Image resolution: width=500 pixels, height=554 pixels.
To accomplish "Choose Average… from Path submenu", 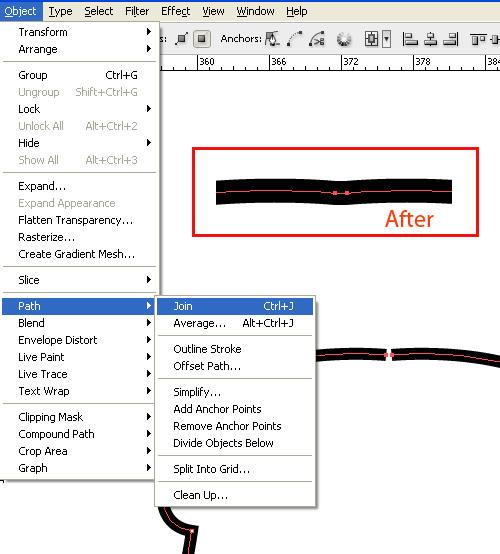I will click(x=235, y=323).
